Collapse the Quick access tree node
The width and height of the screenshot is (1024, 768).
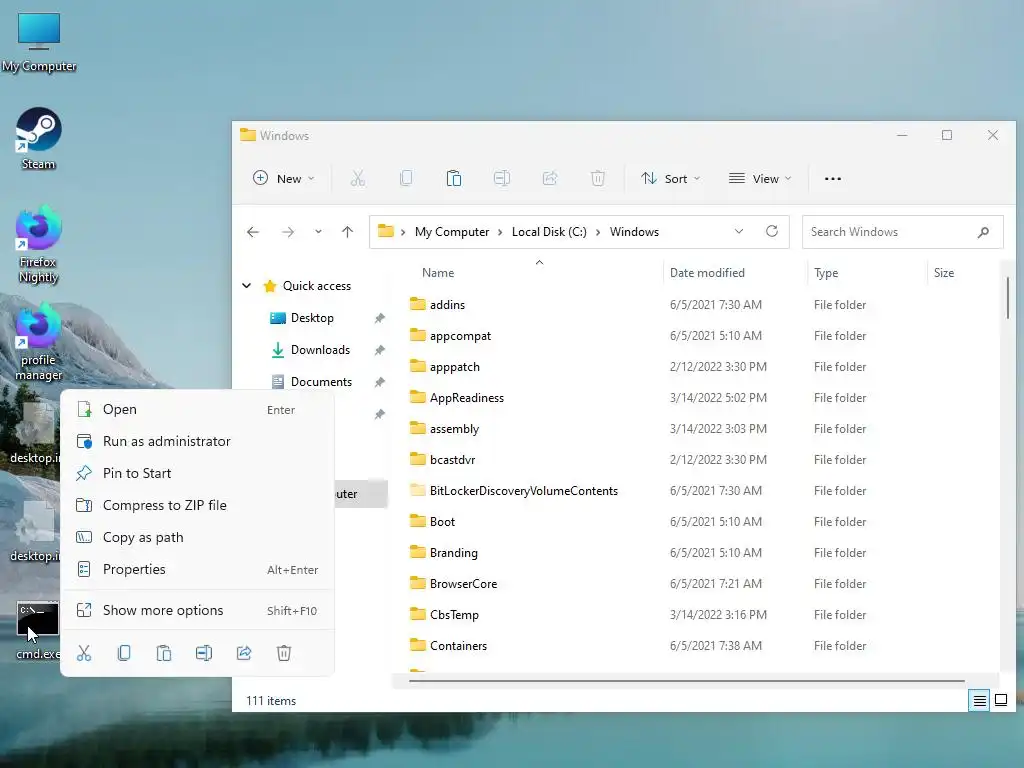[x=247, y=285]
